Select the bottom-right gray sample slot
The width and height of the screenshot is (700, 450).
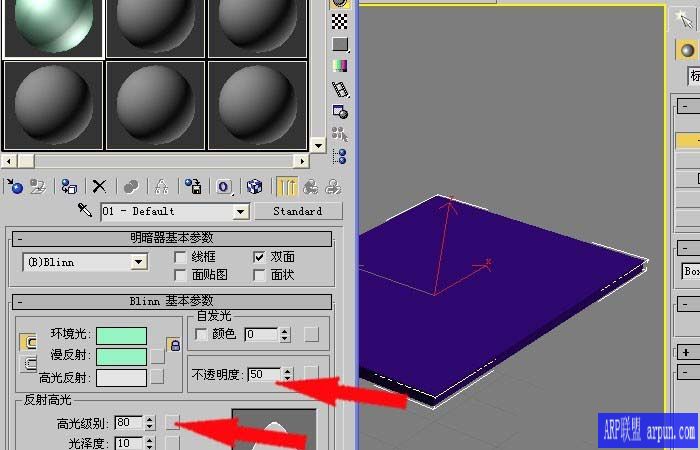(257, 105)
